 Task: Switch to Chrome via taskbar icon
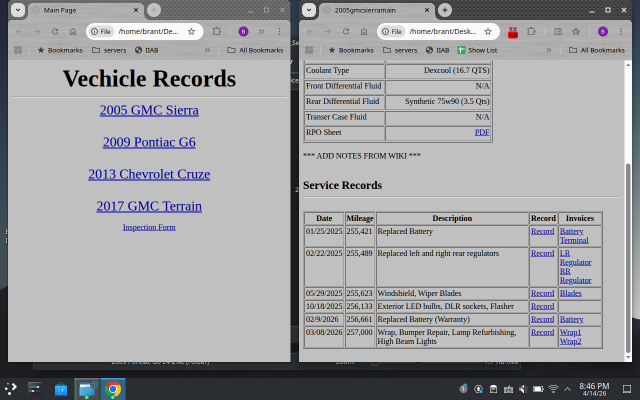[x=113, y=389]
